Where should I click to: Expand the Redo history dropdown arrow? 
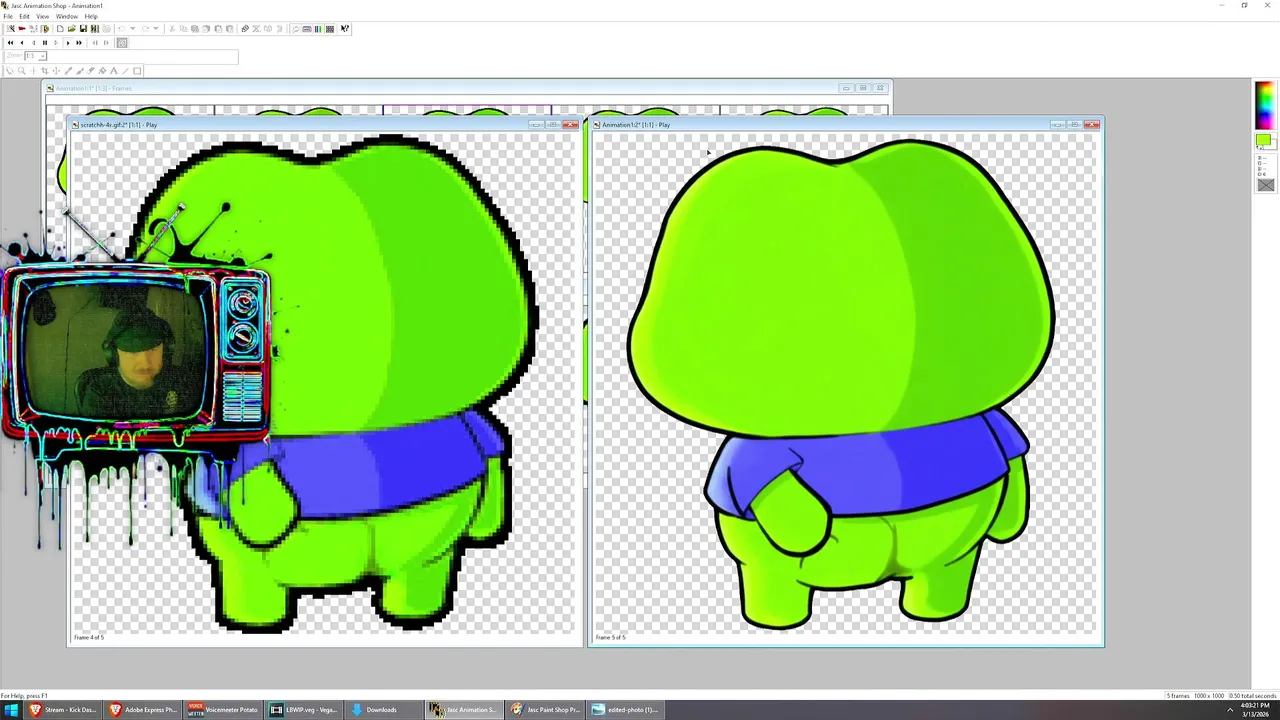coord(156,29)
